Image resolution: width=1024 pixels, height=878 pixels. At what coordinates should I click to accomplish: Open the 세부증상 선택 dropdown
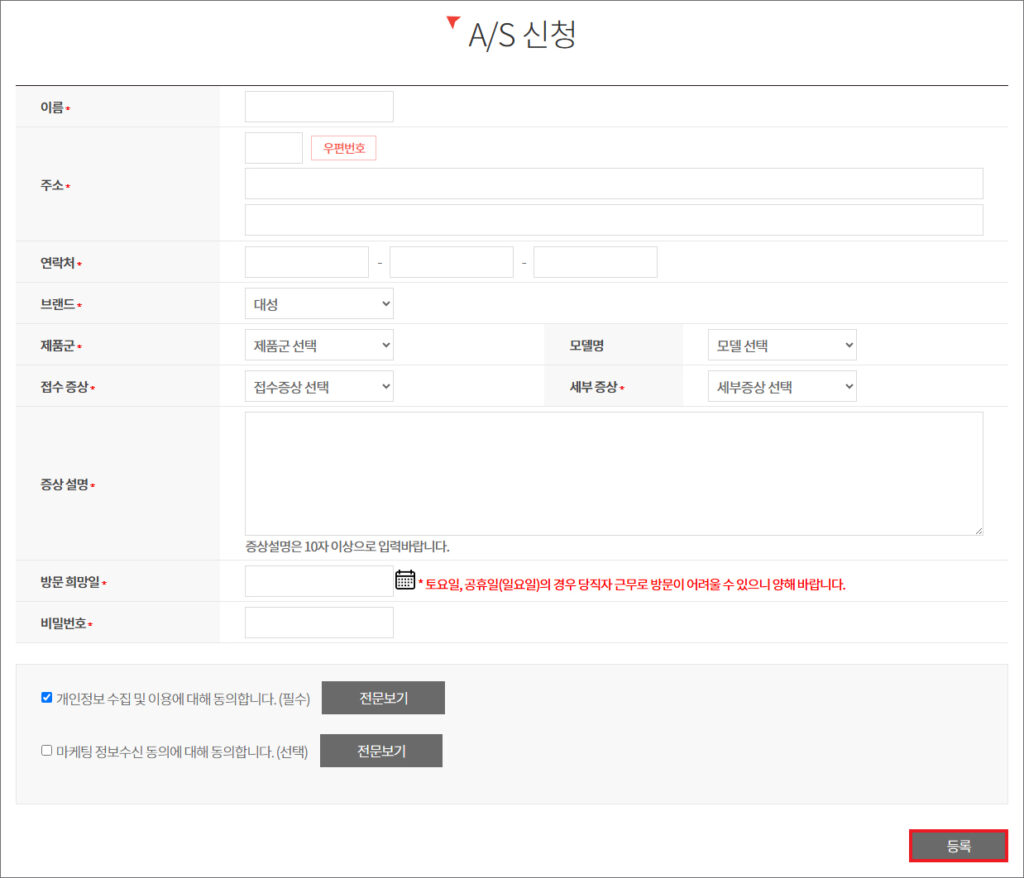(x=781, y=386)
